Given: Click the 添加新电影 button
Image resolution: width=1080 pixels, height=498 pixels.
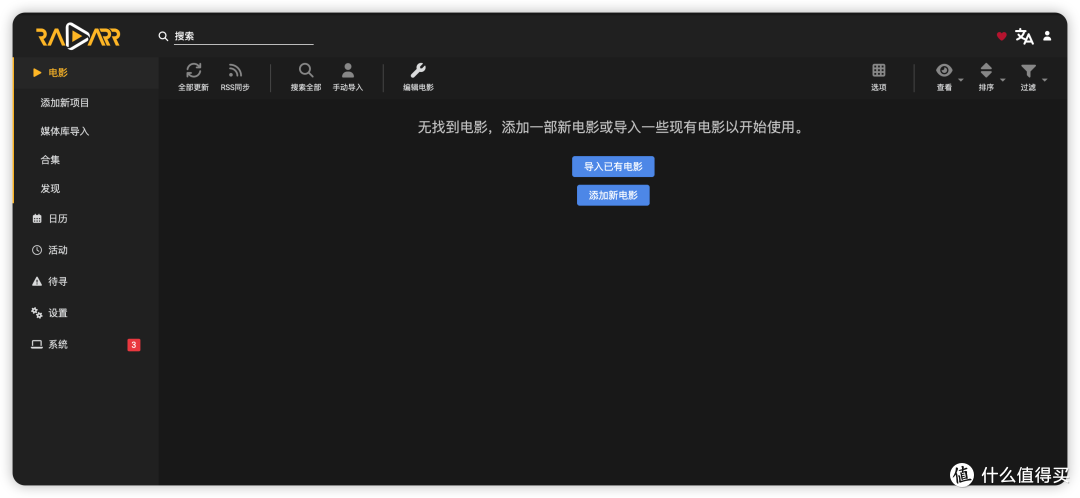Looking at the screenshot, I should click(613, 196).
